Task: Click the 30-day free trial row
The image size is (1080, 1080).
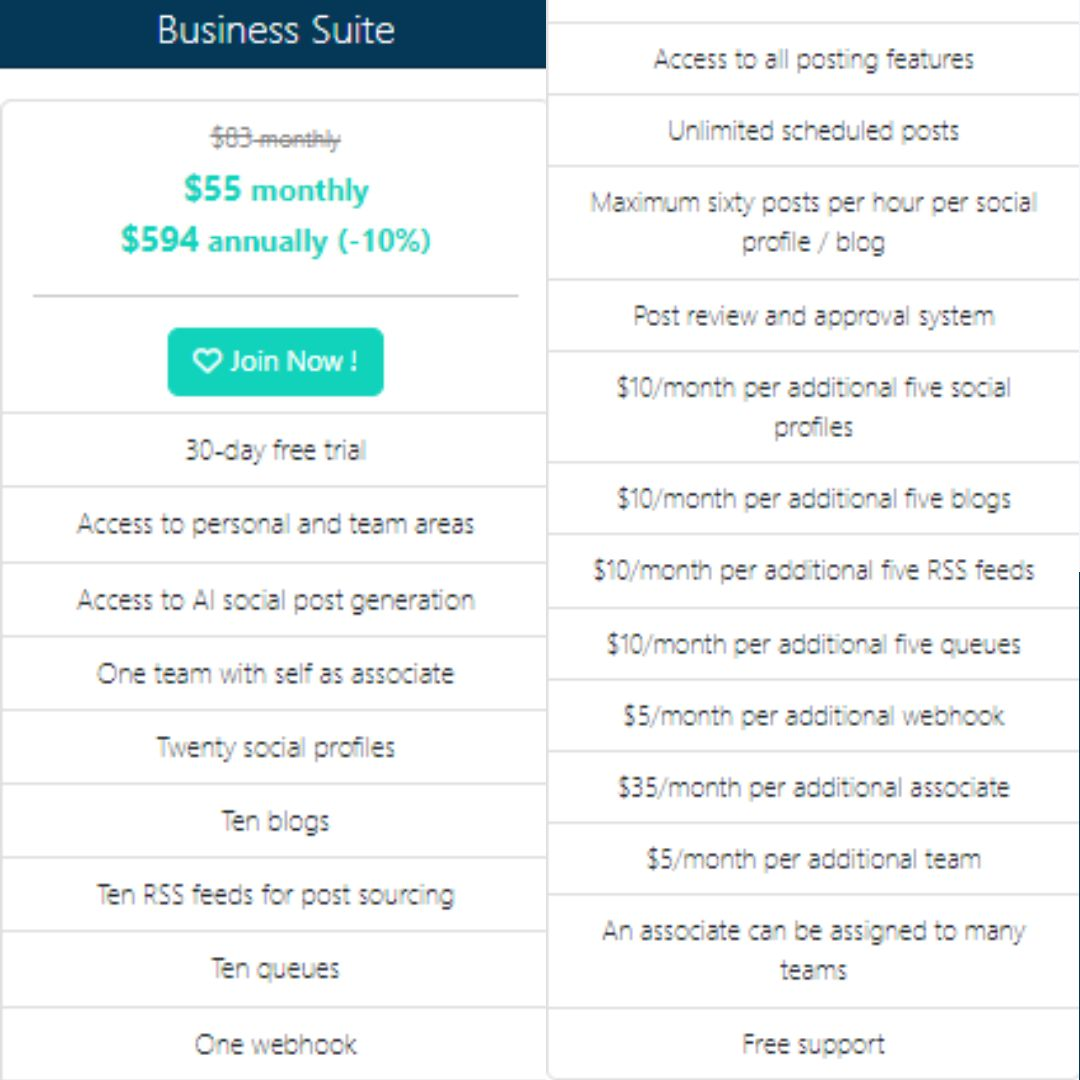Action: (x=276, y=450)
